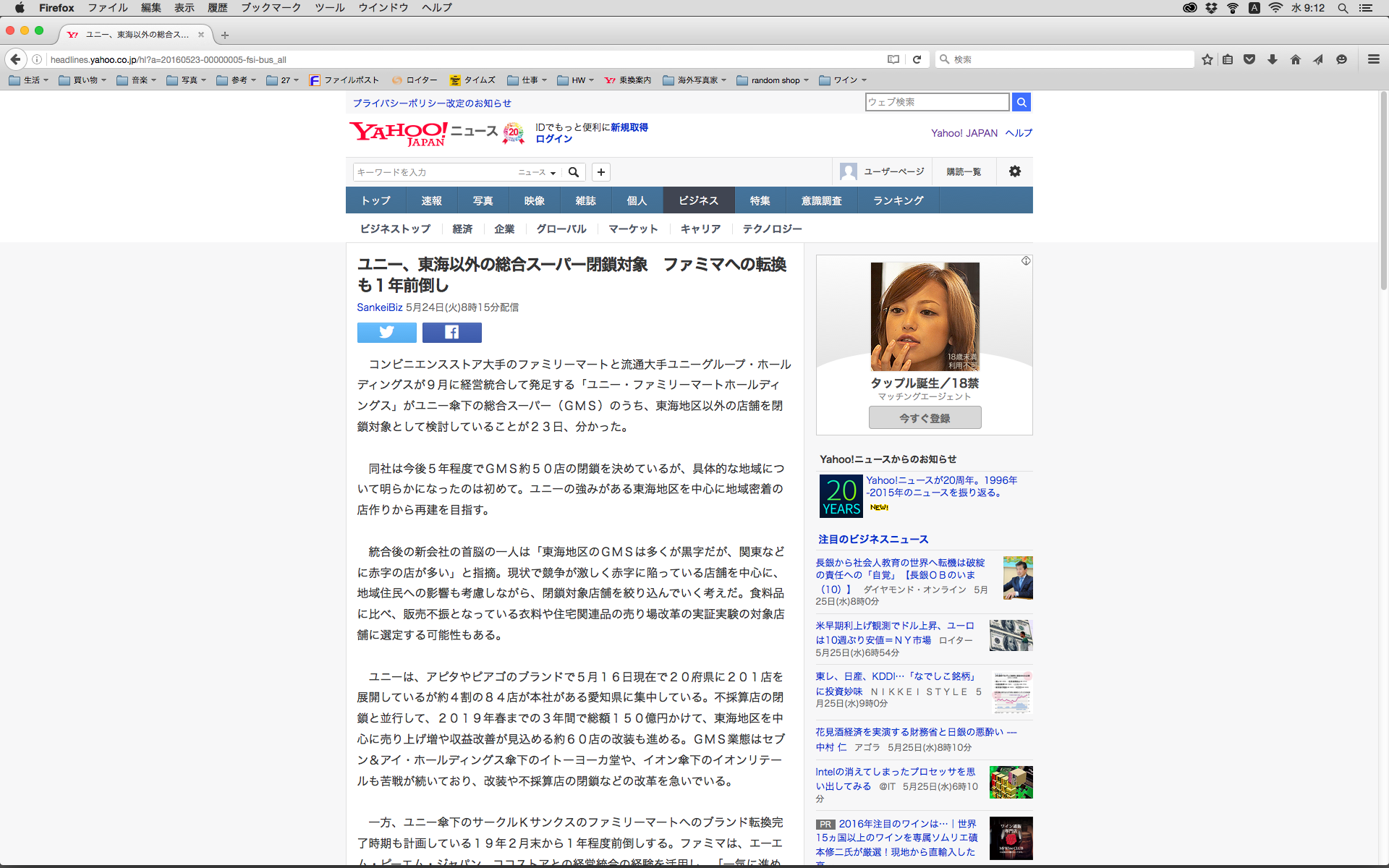Expand the 生活 bookmarks folder
1389x868 pixels.
29,80
